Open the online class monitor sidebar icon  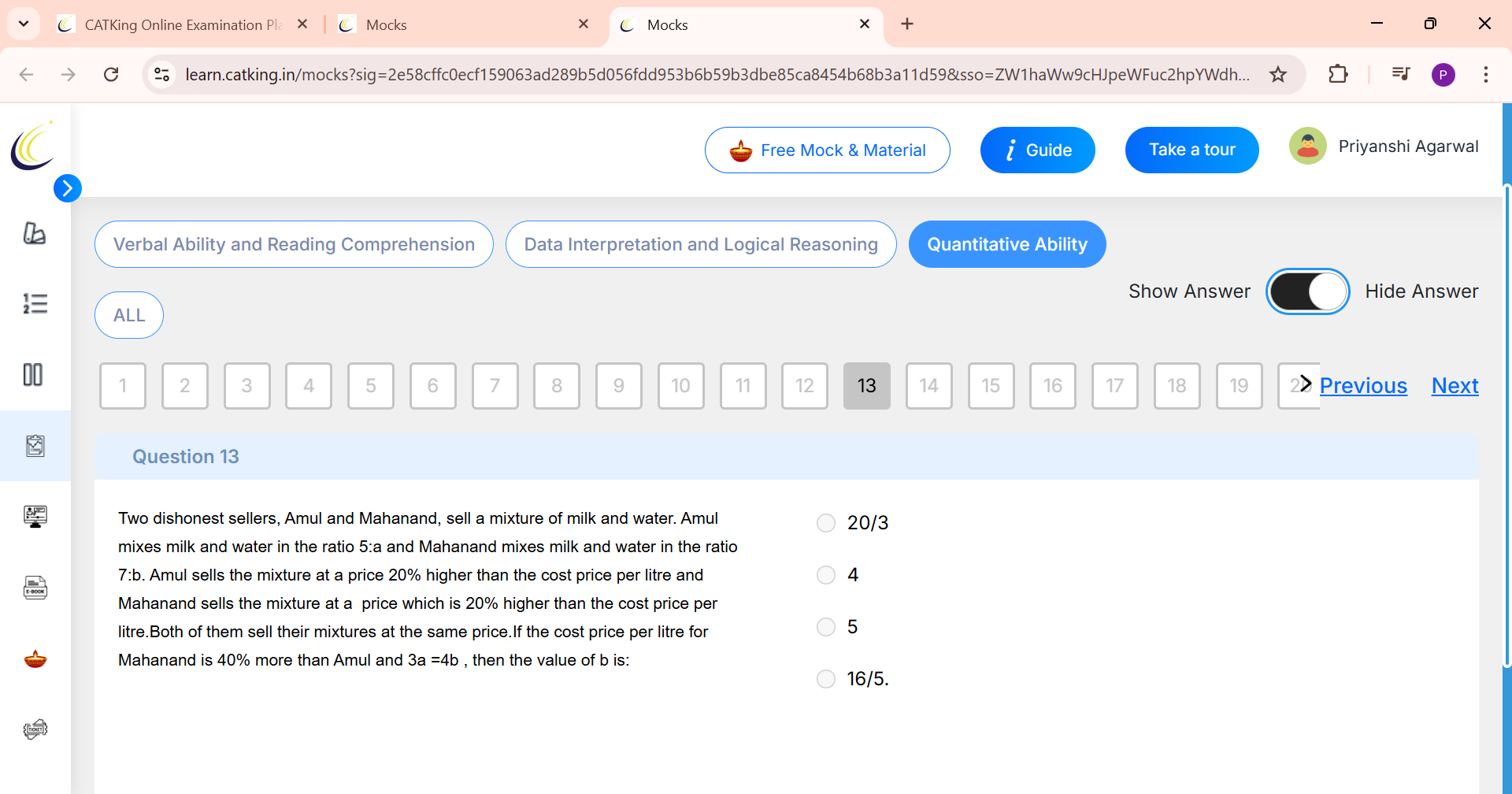[35, 517]
